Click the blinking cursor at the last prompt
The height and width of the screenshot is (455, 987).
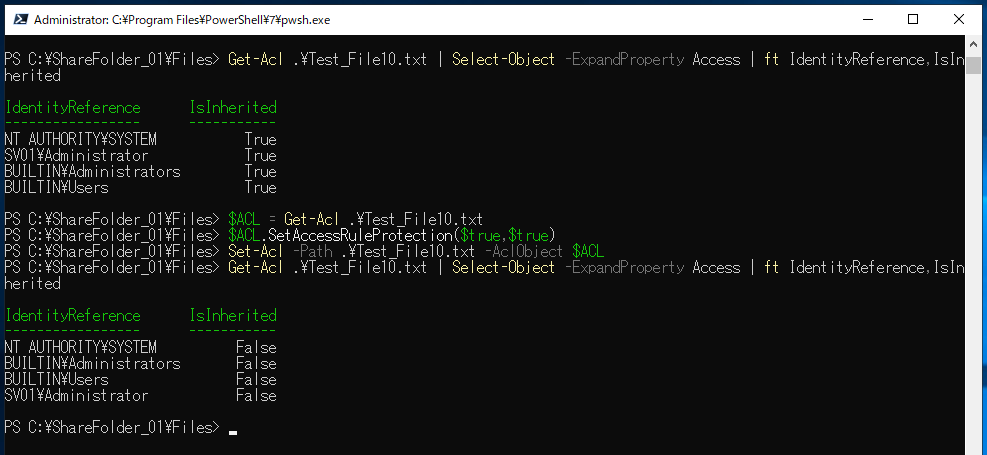click(x=233, y=432)
